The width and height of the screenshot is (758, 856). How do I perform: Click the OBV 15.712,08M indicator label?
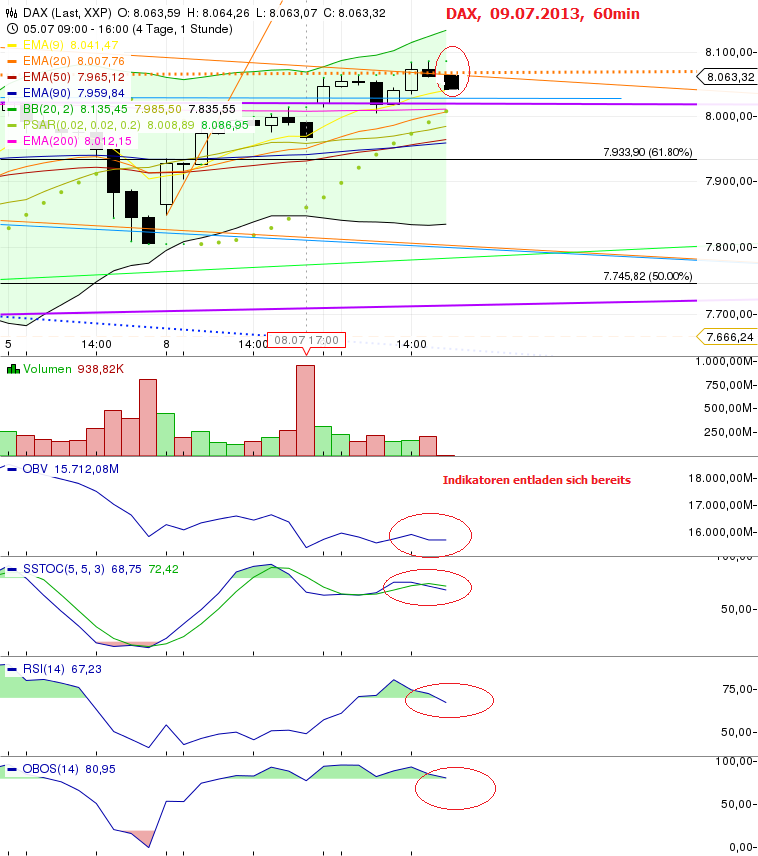[x=70, y=469]
